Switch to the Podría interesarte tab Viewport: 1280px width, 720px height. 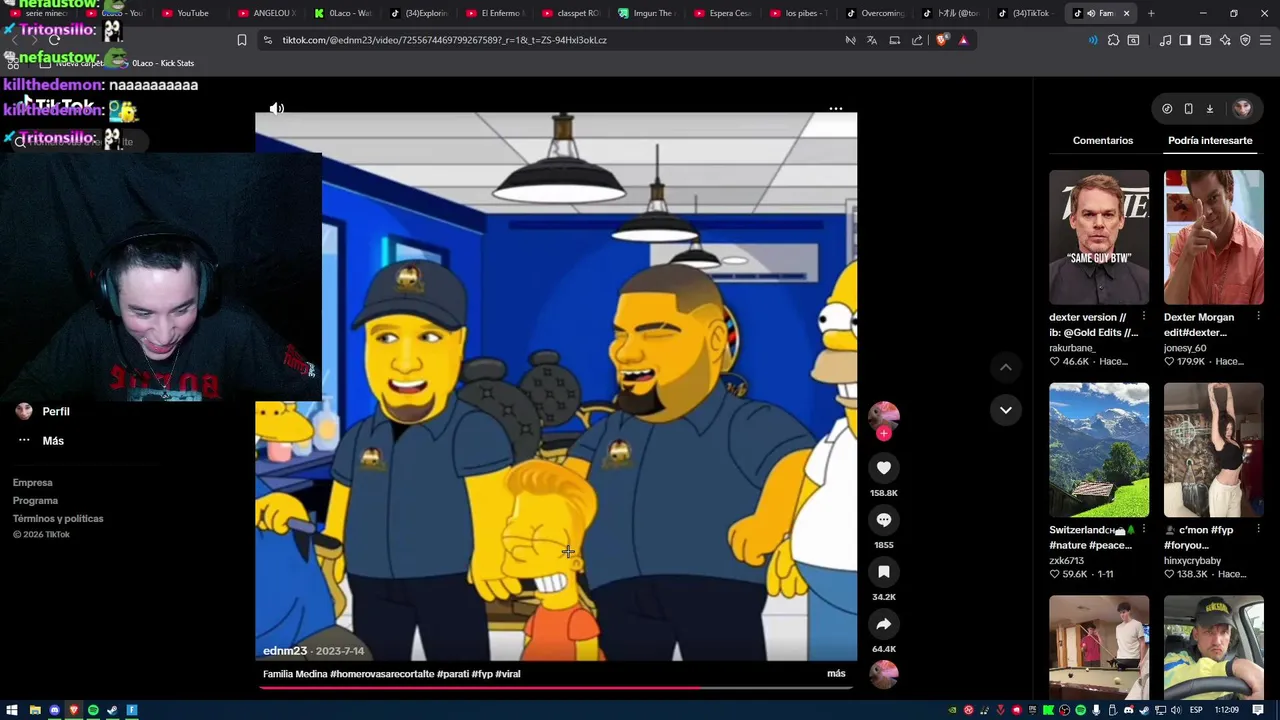(1210, 140)
